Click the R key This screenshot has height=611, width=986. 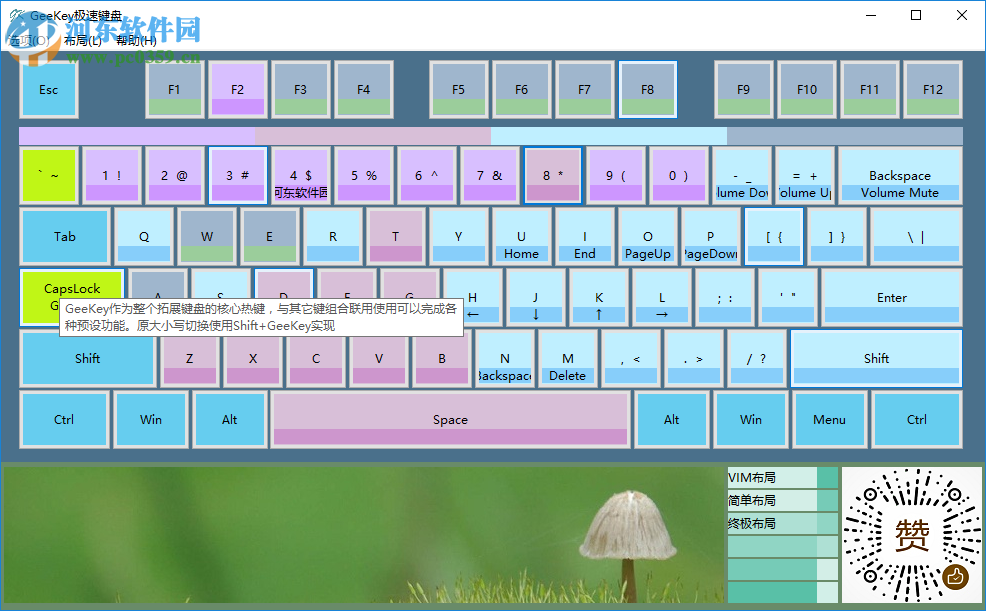pyautogui.click(x=333, y=236)
